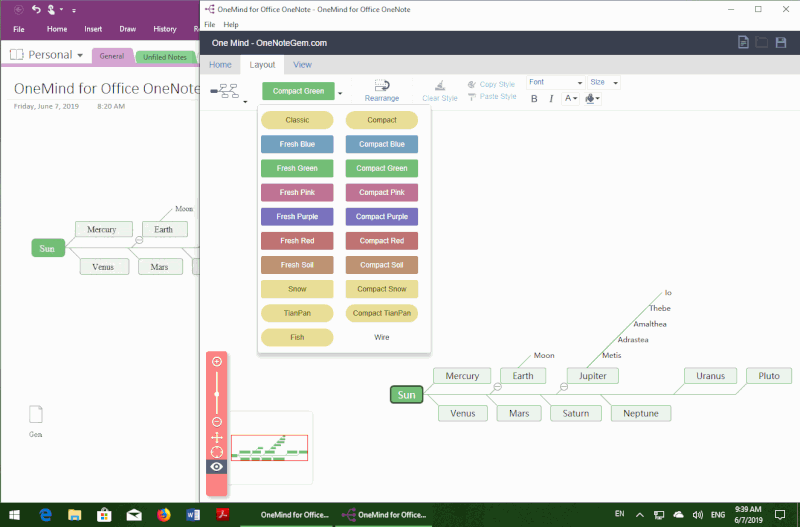Expand the theme dropdown arrow beside Compact Green
Viewport: 800px width, 527px height.
(x=340, y=93)
